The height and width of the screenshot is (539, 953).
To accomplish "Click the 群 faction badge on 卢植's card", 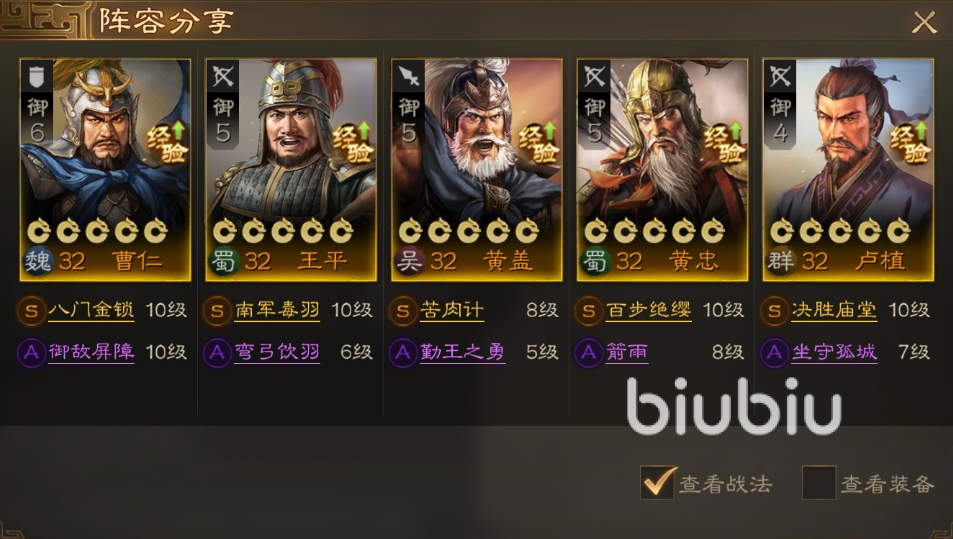I will click(x=780, y=261).
